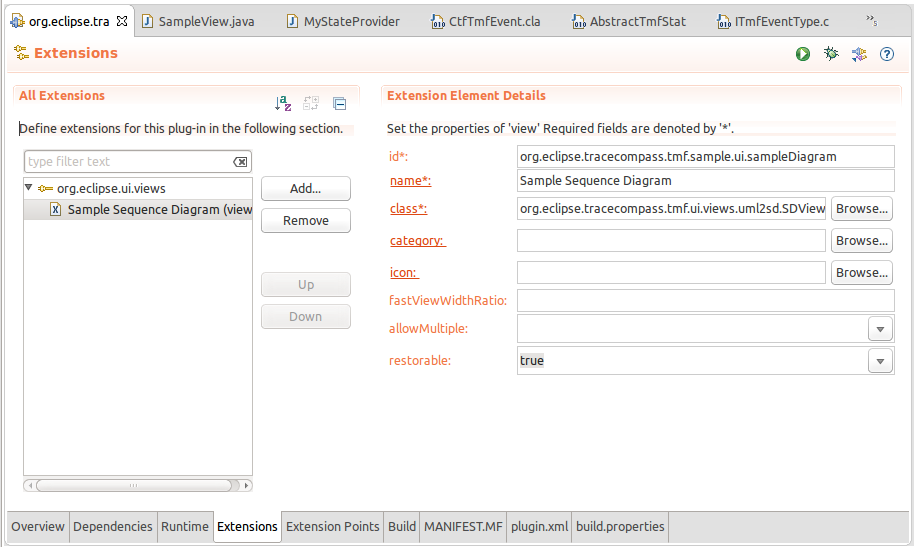Click the collapse all extensions icon

(x=339, y=103)
